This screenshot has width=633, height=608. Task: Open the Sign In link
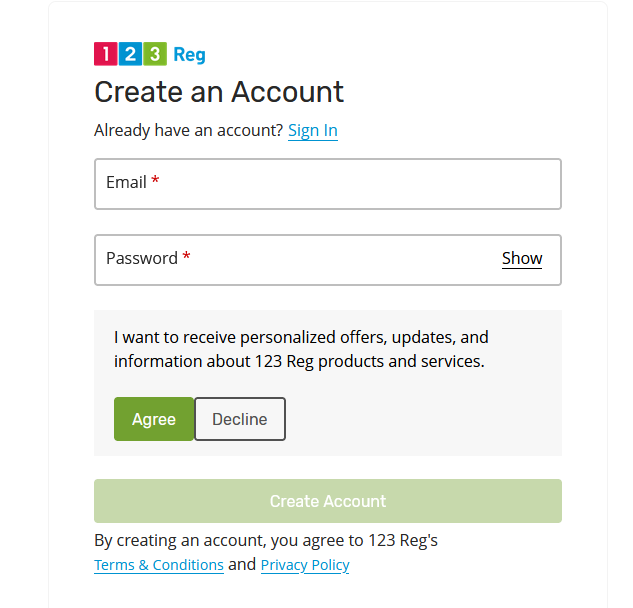coord(312,130)
